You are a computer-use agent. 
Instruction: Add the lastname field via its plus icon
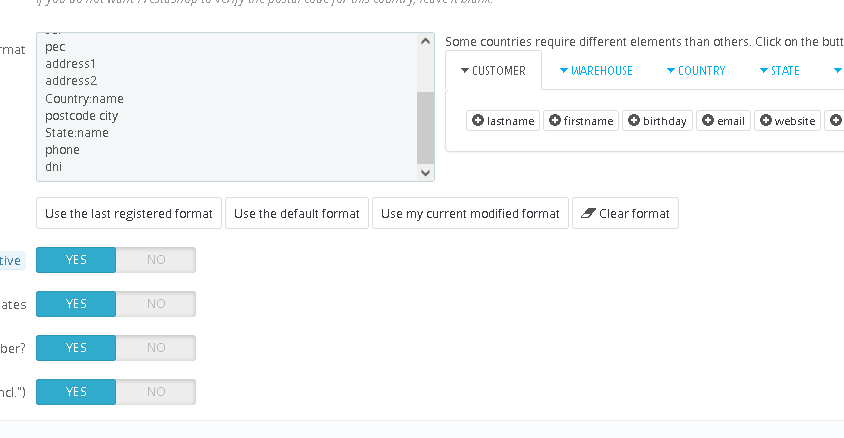click(477, 120)
